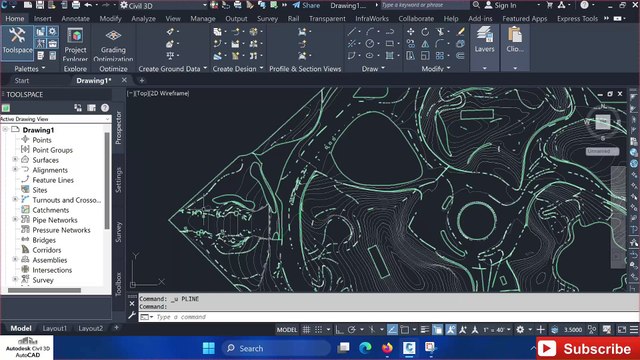The image size is (640, 360).
Task: Open the Layers panel button
Action: [484, 41]
